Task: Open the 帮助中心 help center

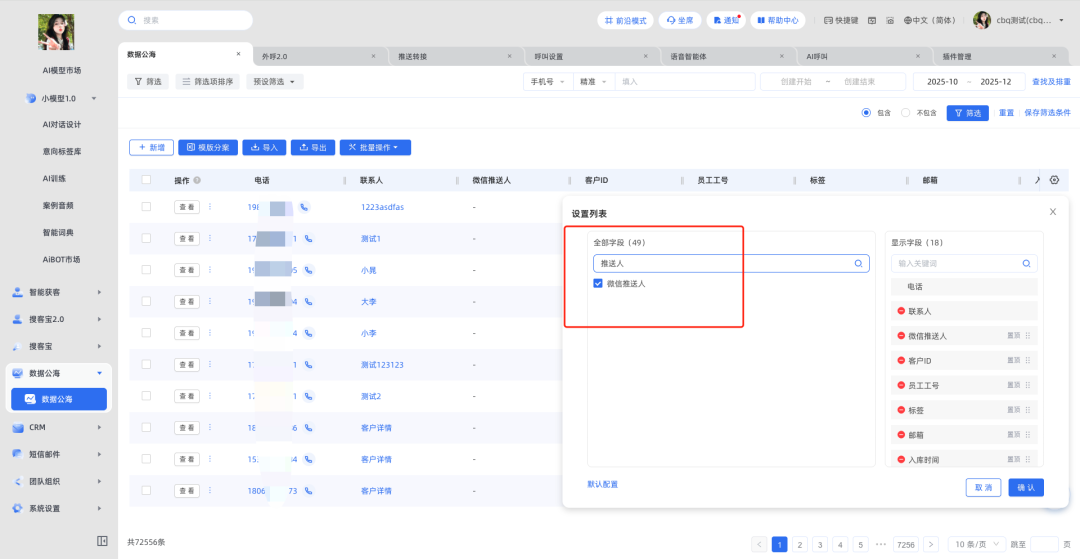Action: tap(776, 20)
